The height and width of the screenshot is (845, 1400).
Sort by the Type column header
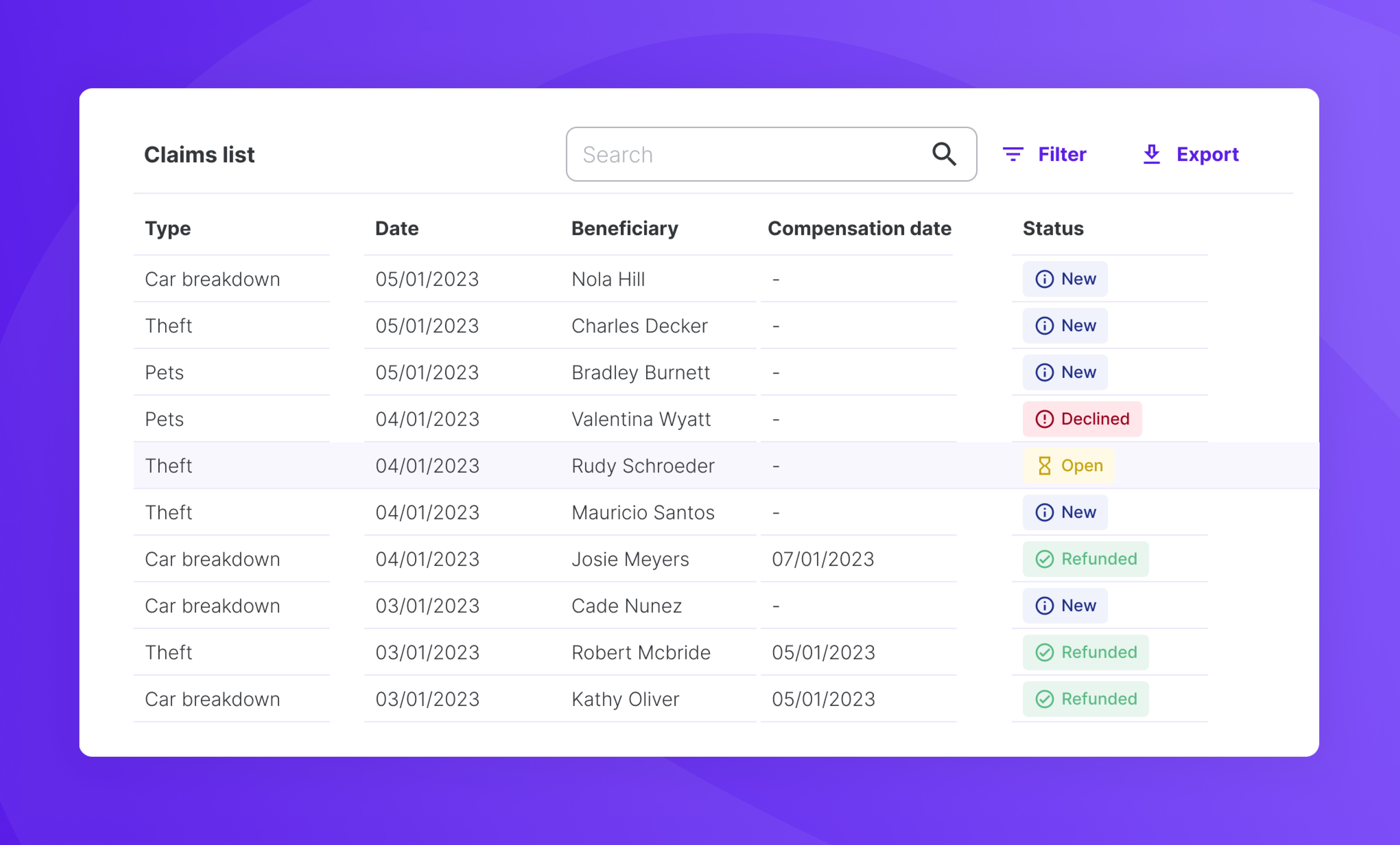point(168,228)
